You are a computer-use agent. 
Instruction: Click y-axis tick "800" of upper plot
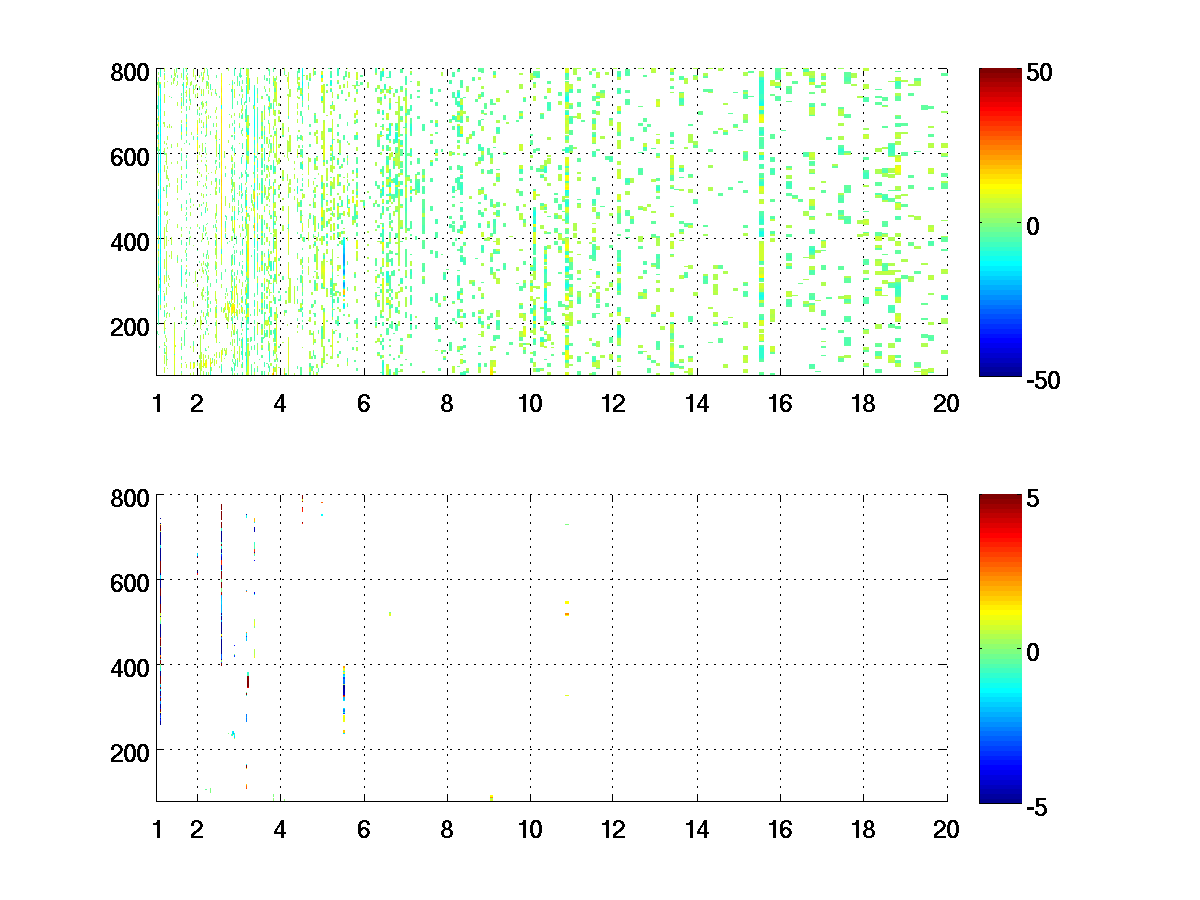click(x=131, y=72)
